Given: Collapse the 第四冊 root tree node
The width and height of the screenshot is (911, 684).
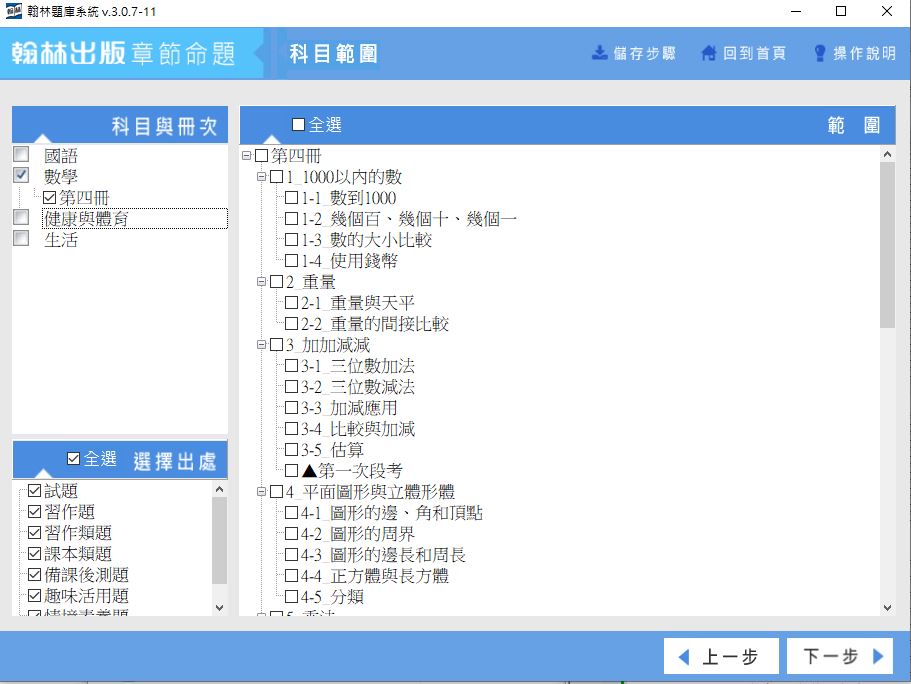Looking at the screenshot, I should click(x=246, y=156).
